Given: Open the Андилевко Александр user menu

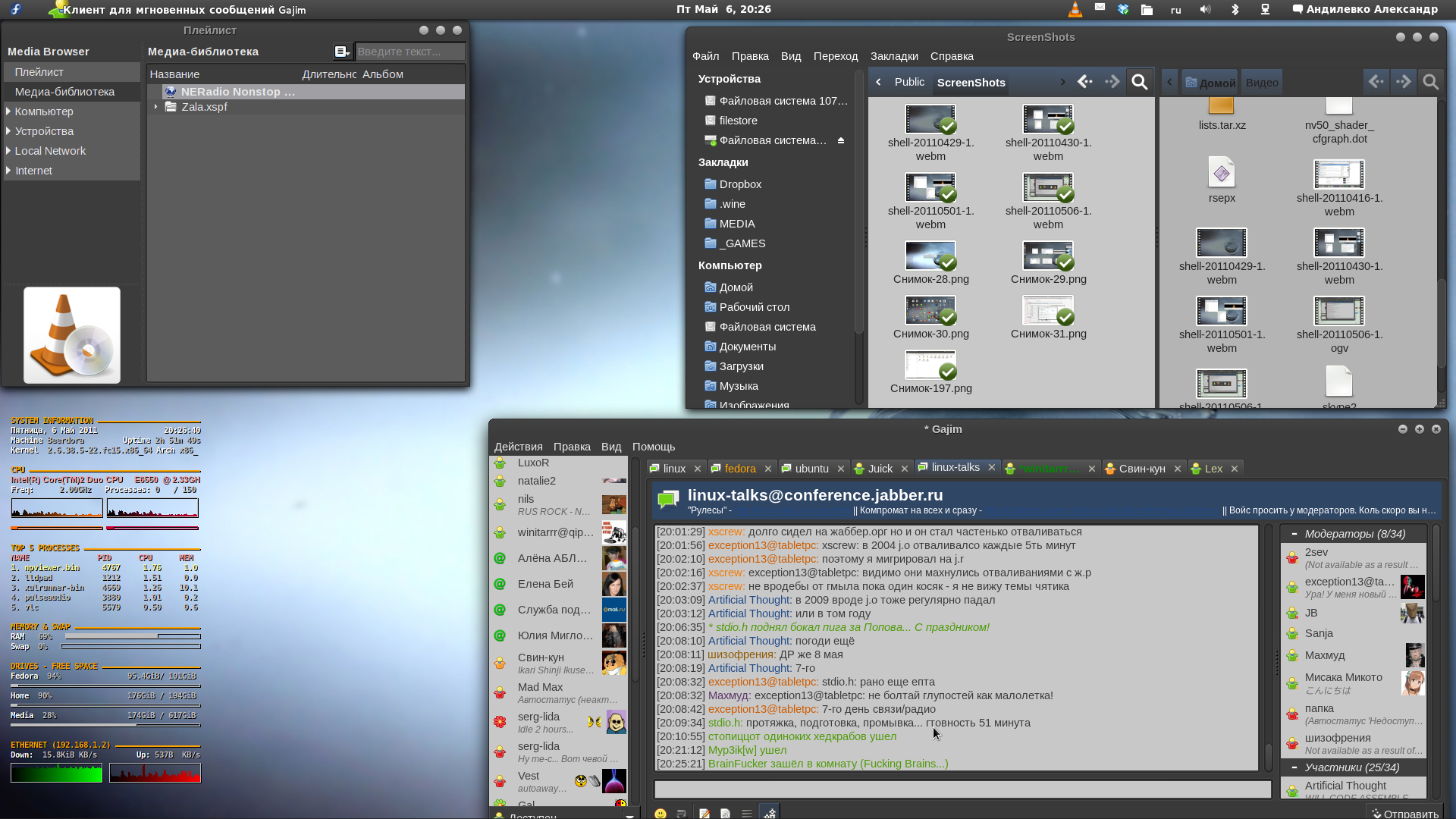Looking at the screenshot, I should tap(1365, 9).
